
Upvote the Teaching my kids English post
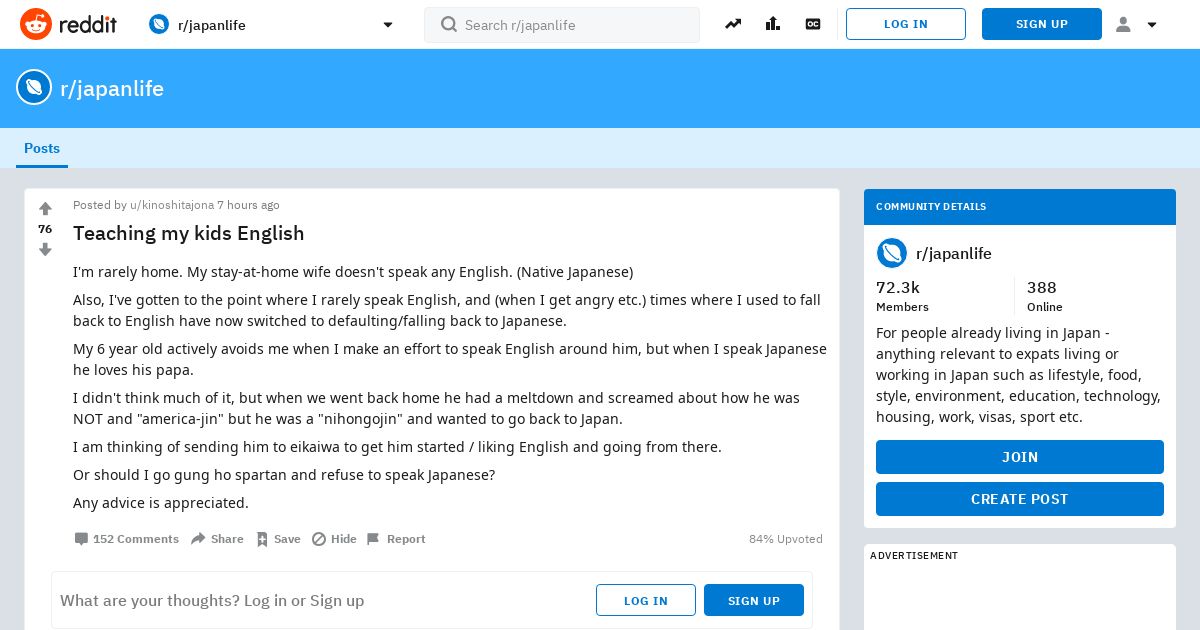[45, 209]
